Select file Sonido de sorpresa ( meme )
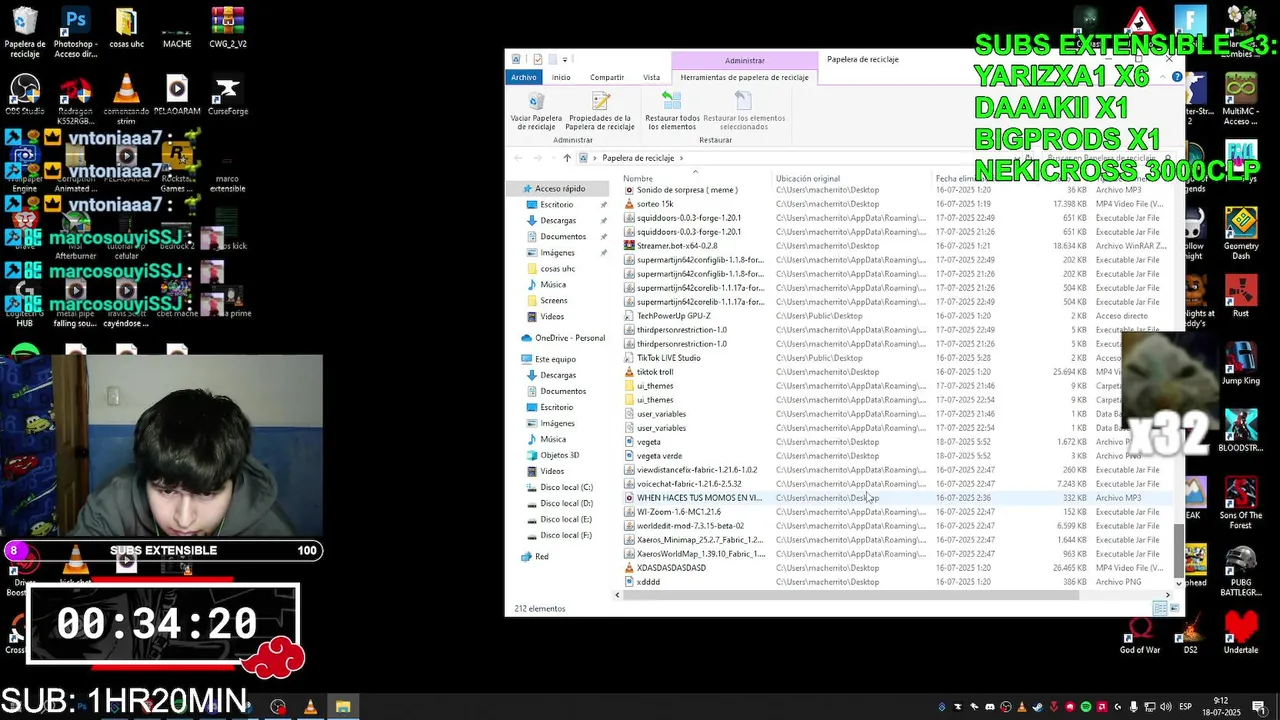Image resolution: width=1280 pixels, height=720 pixels. pyautogui.click(x=687, y=189)
